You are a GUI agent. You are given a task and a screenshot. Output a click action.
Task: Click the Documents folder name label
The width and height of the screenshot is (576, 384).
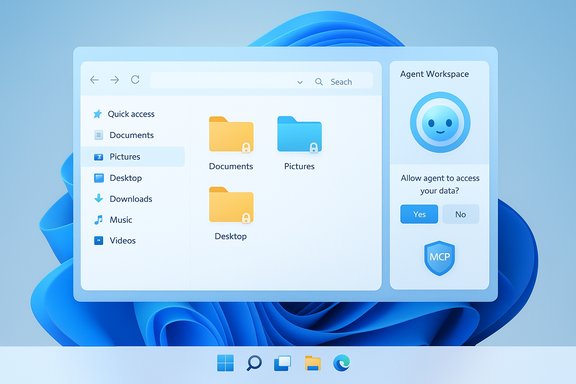click(x=231, y=166)
